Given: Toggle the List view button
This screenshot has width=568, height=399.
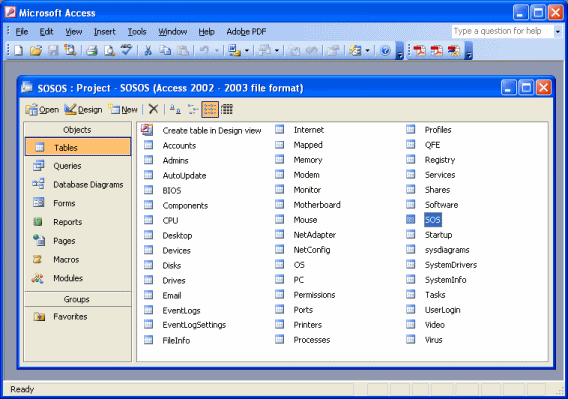Looking at the screenshot, I should (x=210, y=109).
